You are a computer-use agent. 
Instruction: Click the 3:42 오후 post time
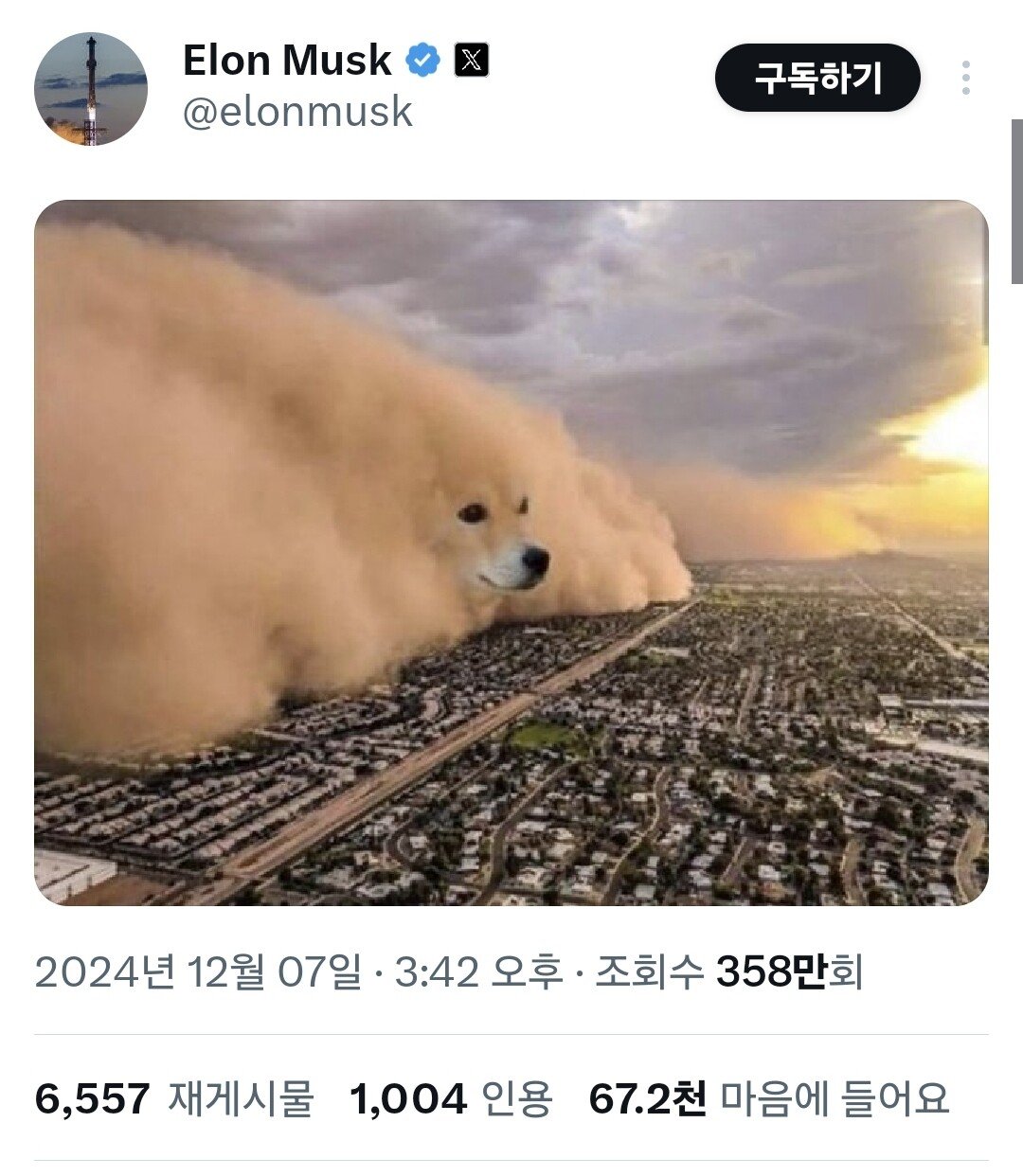pos(478,971)
